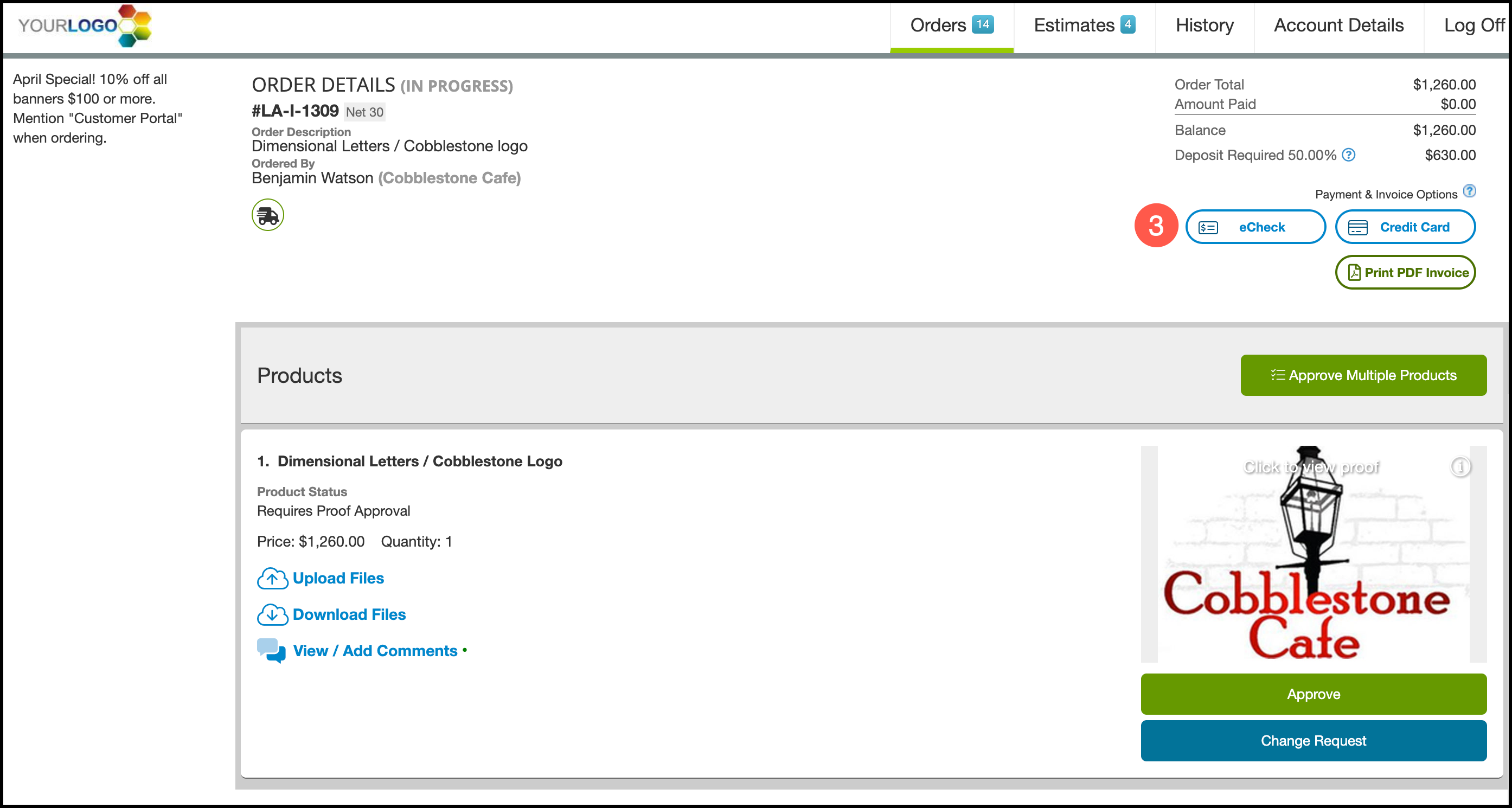Pay with eCheck button

pos(1255,227)
